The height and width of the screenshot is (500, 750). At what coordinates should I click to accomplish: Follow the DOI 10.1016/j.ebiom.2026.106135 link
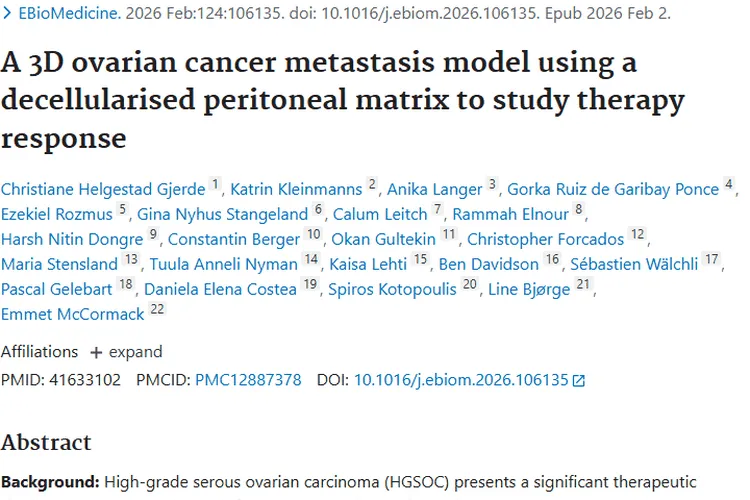[x=461, y=380]
